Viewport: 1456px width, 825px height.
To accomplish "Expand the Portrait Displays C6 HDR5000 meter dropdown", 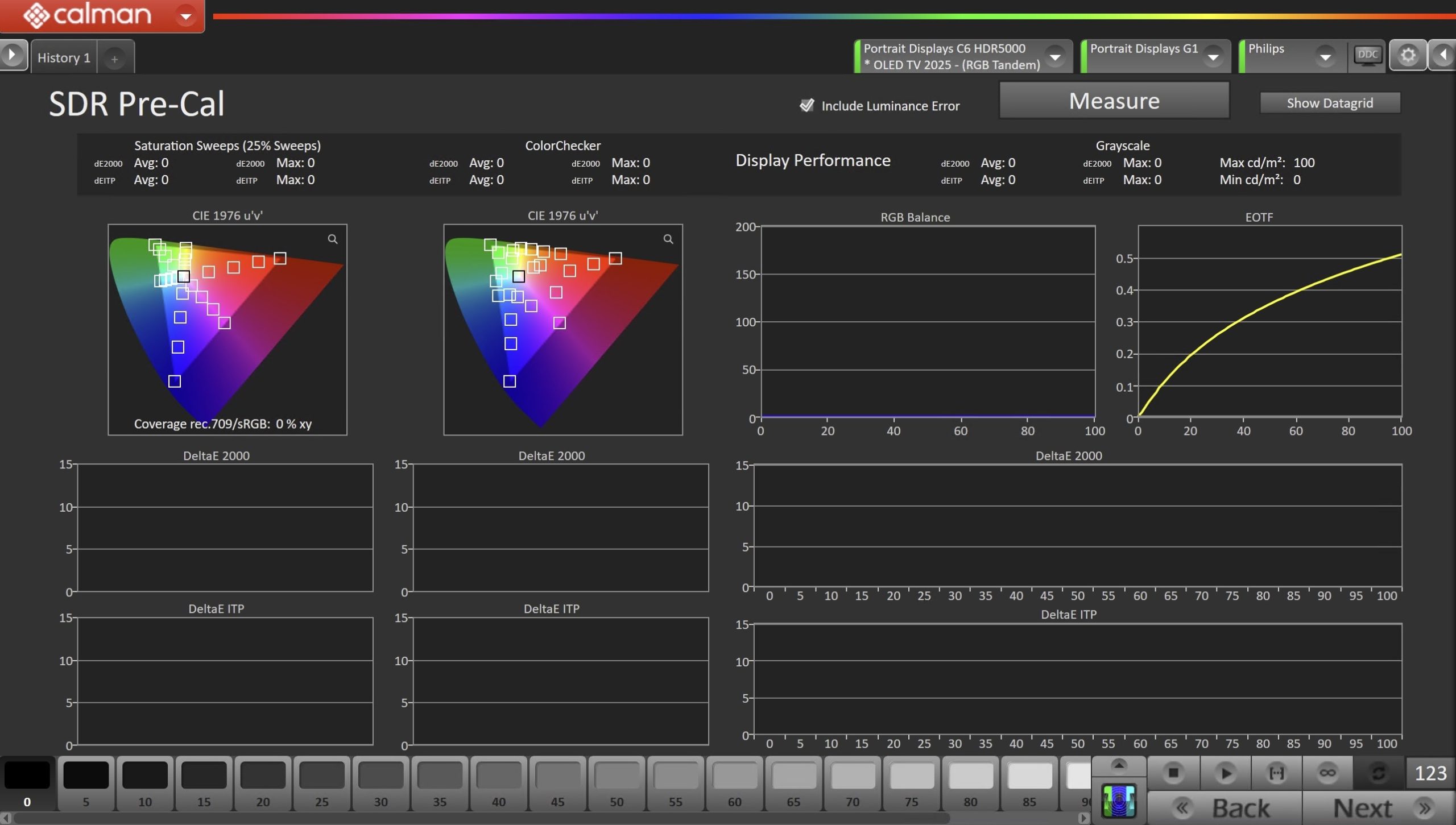I will tap(1055, 57).
